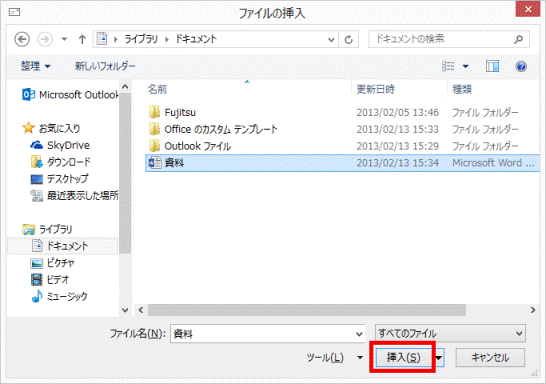Open the ツール(L) menu
Image resolution: width=546 pixels, height=384 pixels.
point(335,358)
